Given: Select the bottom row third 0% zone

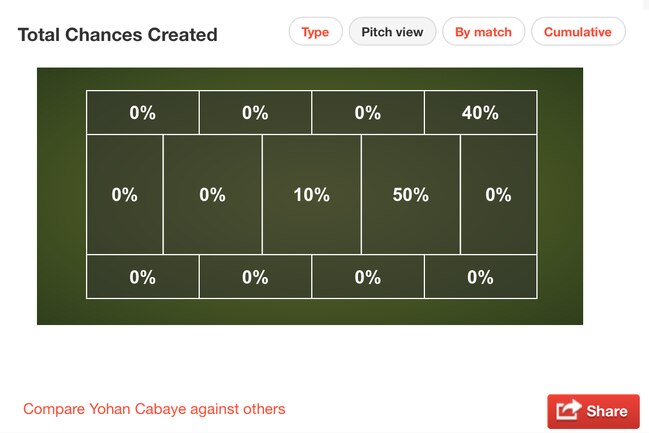Looking at the screenshot, I should tap(368, 277).
